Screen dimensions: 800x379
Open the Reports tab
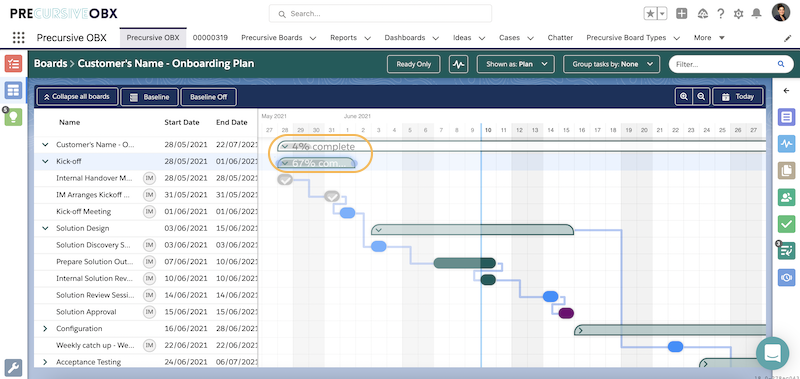343,38
